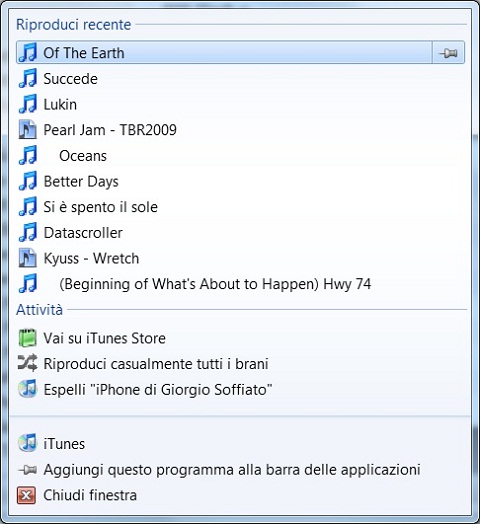480x524 pixels.
Task: Click playlist icon for Pearl Jam - TBR2009
Action: tap(28, 129)
